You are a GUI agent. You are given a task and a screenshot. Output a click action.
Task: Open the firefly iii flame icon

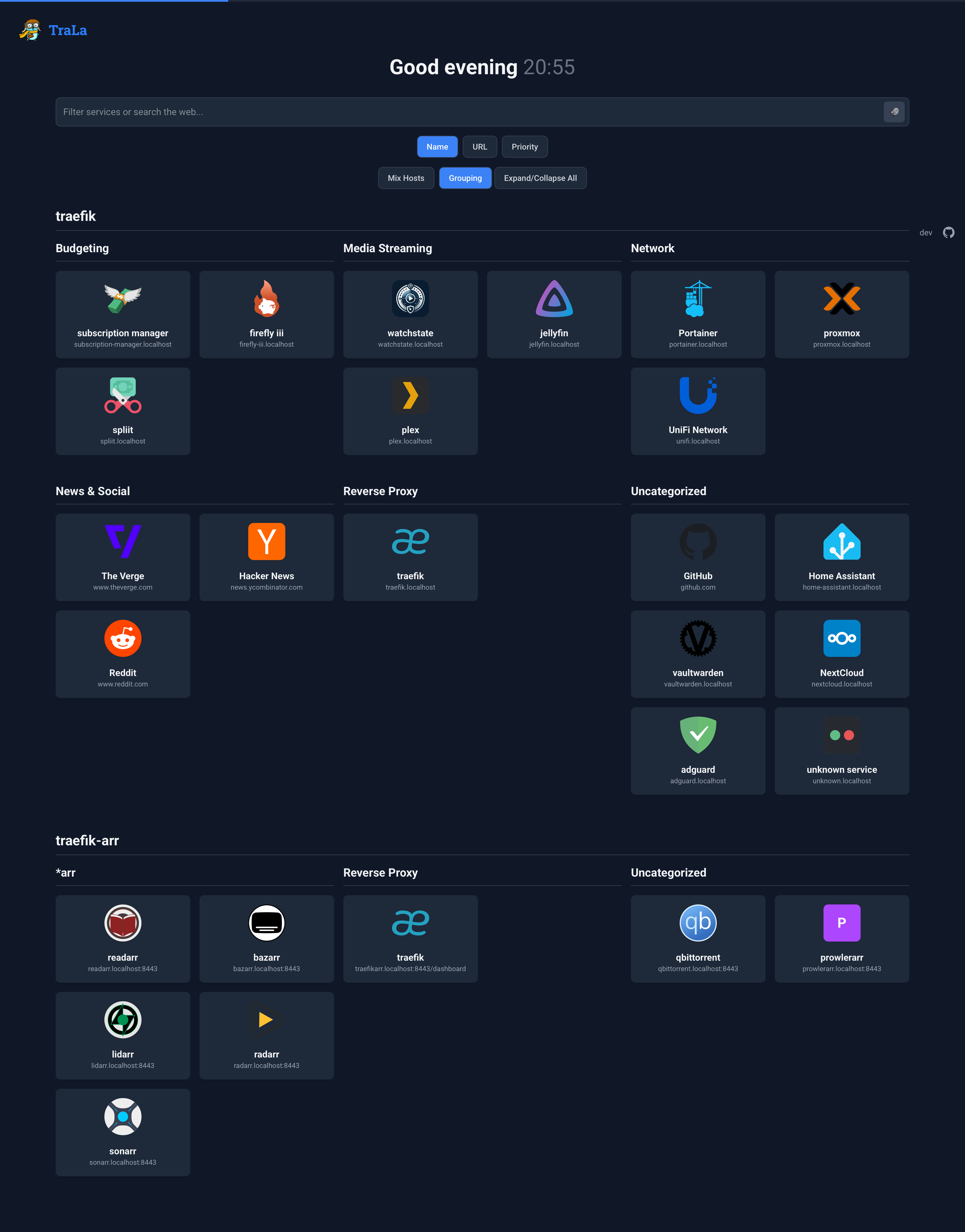pos(267,298)
